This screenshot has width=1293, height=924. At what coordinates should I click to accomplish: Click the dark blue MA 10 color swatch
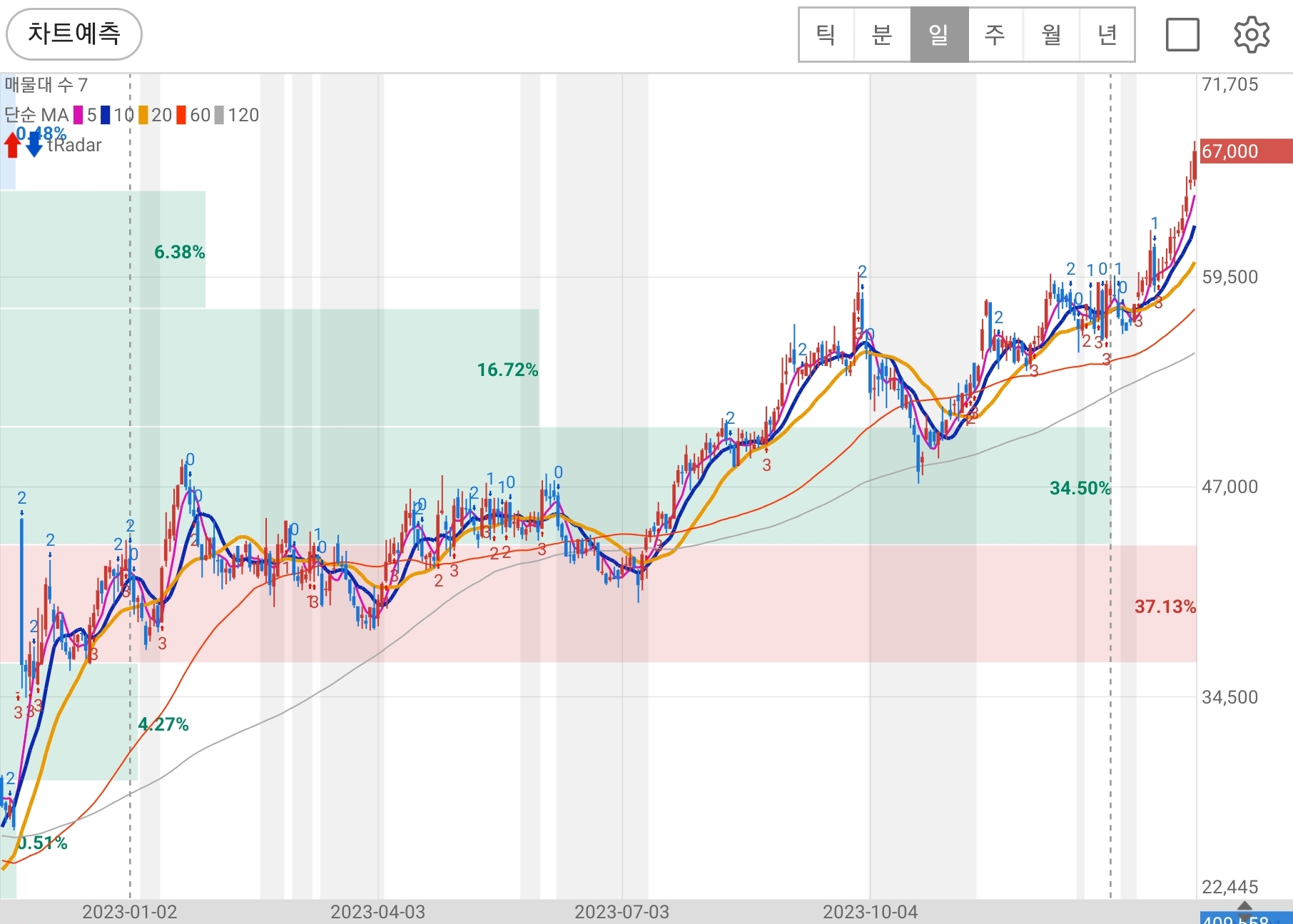tap(106, 115)
